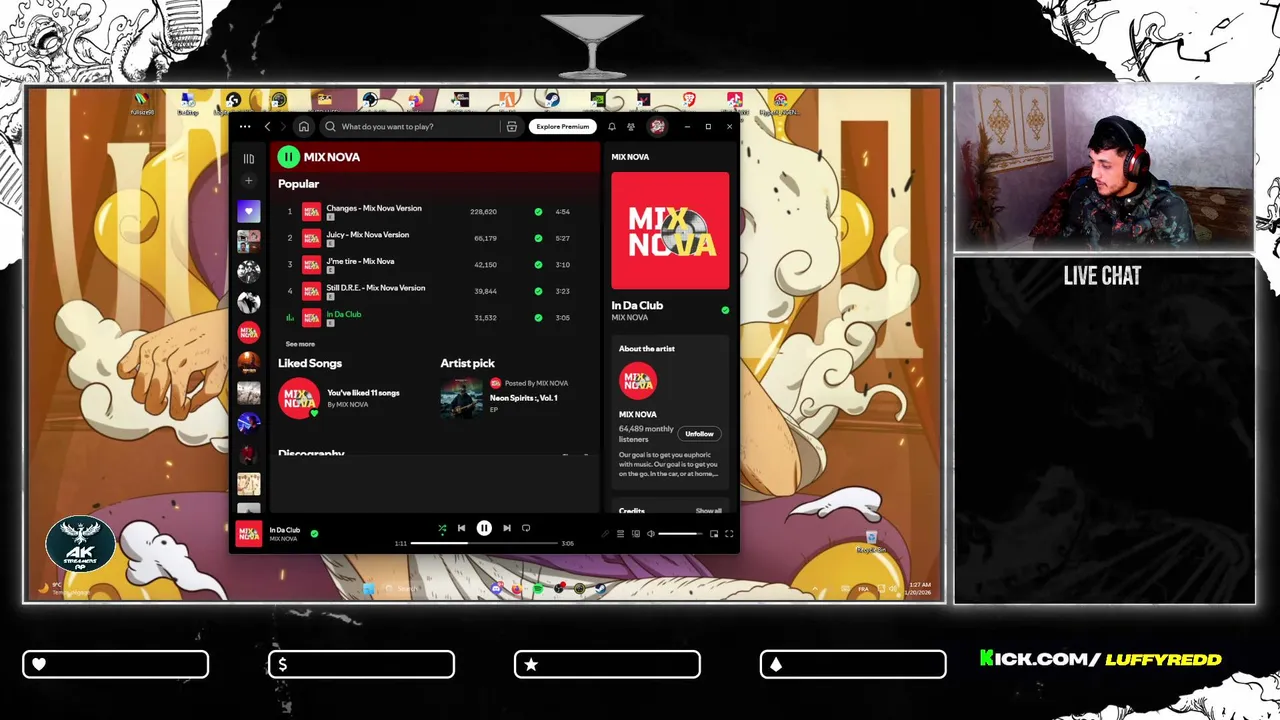This screenshot has width=1280, height=720.
Task: Click the heart overlay box on the stream
Action: tap(116, 664)
